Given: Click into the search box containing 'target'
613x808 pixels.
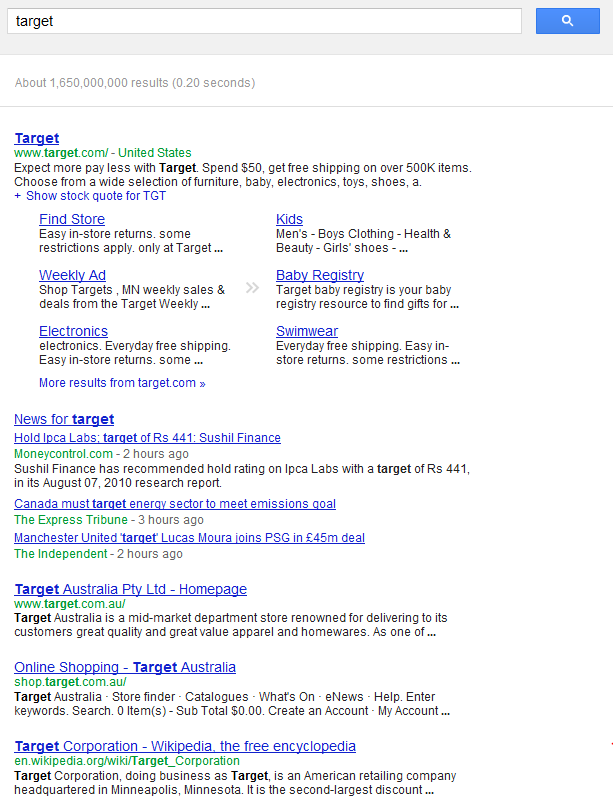Looking at the screenshot, I should pos(264,21).
